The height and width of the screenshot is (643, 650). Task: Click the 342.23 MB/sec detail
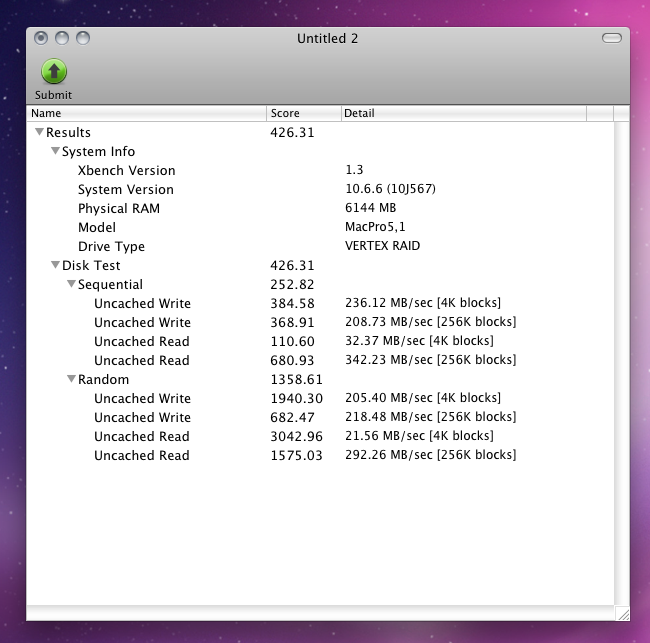[431, 359]
